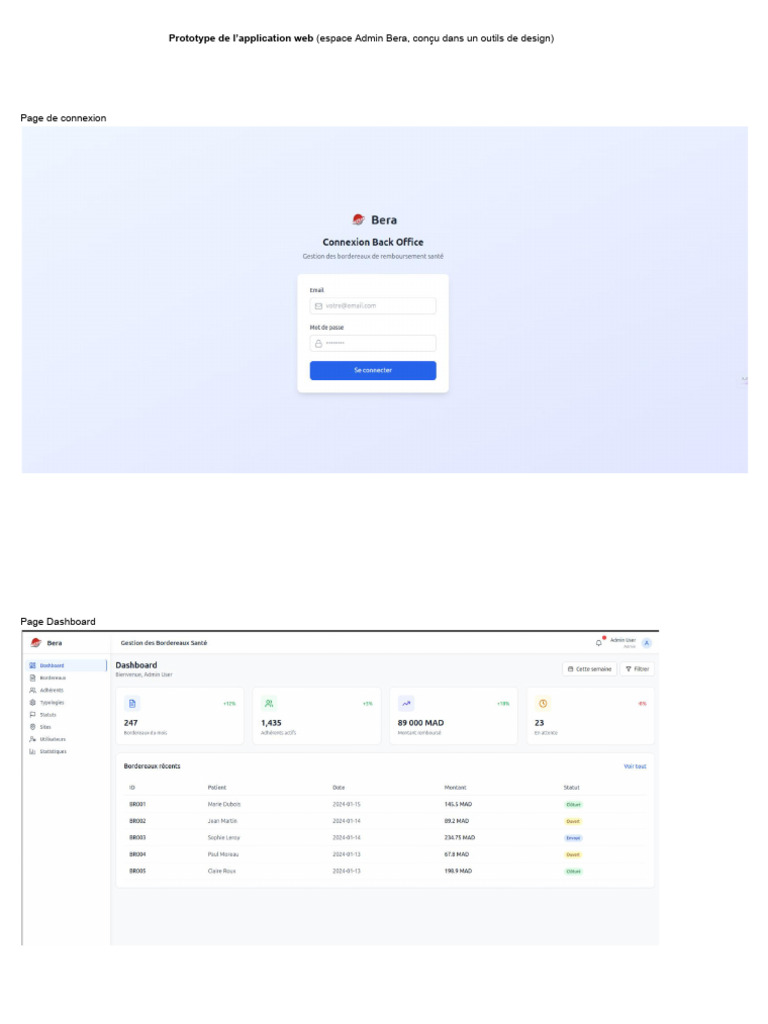
Task: Click the padlock icon in password field
Action: 319,344
